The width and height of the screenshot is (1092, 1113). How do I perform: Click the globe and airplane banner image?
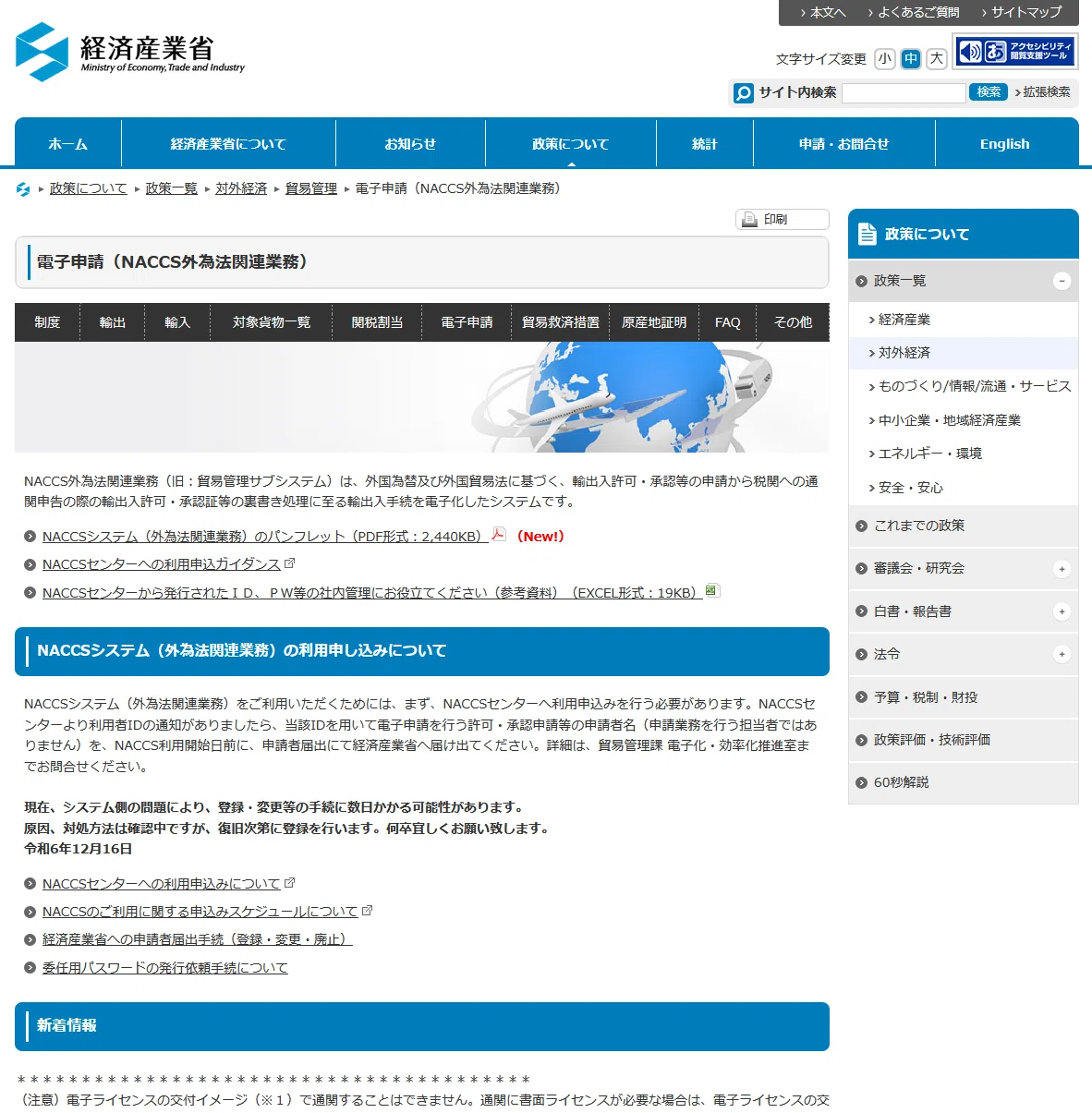click(421, 397)
